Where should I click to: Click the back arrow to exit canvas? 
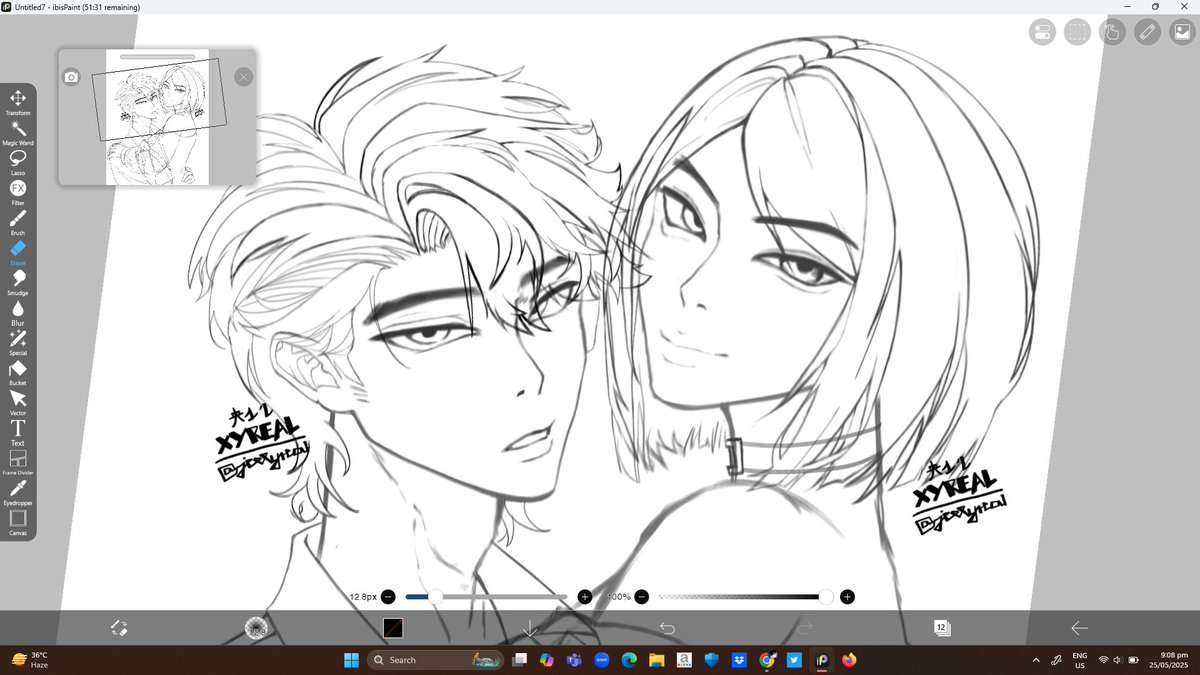(x=1079, y=628)
